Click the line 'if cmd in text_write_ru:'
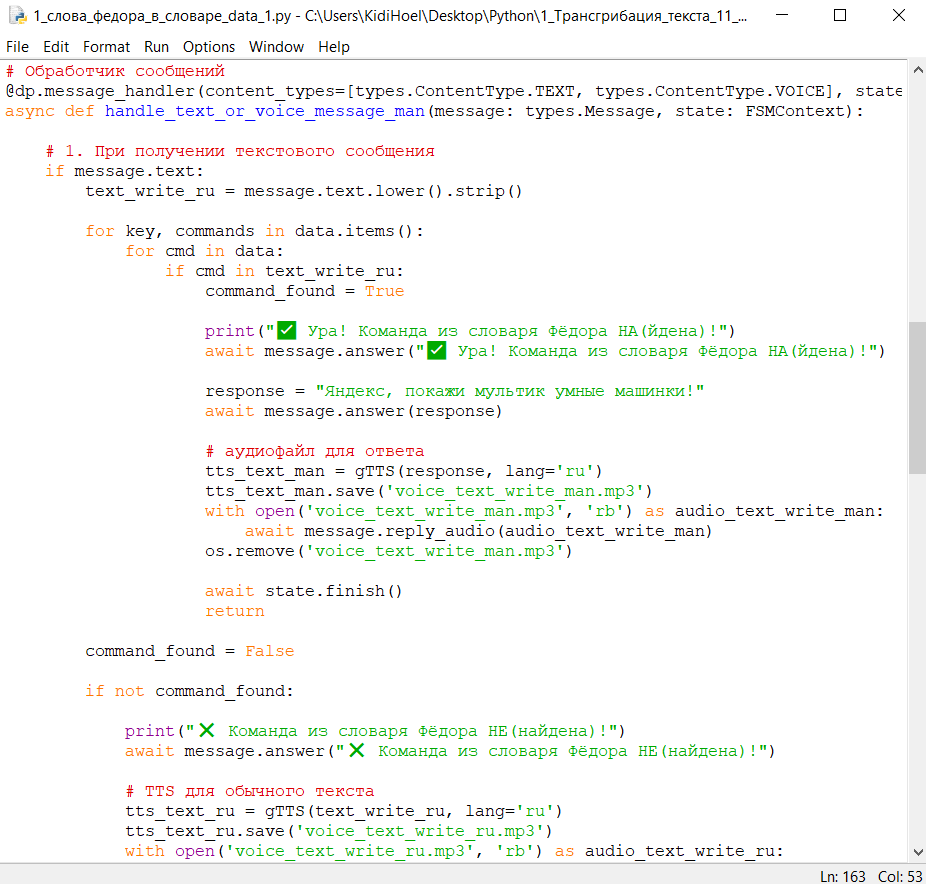Viewport: 928px width, 884px height. [x=284, y=271]
